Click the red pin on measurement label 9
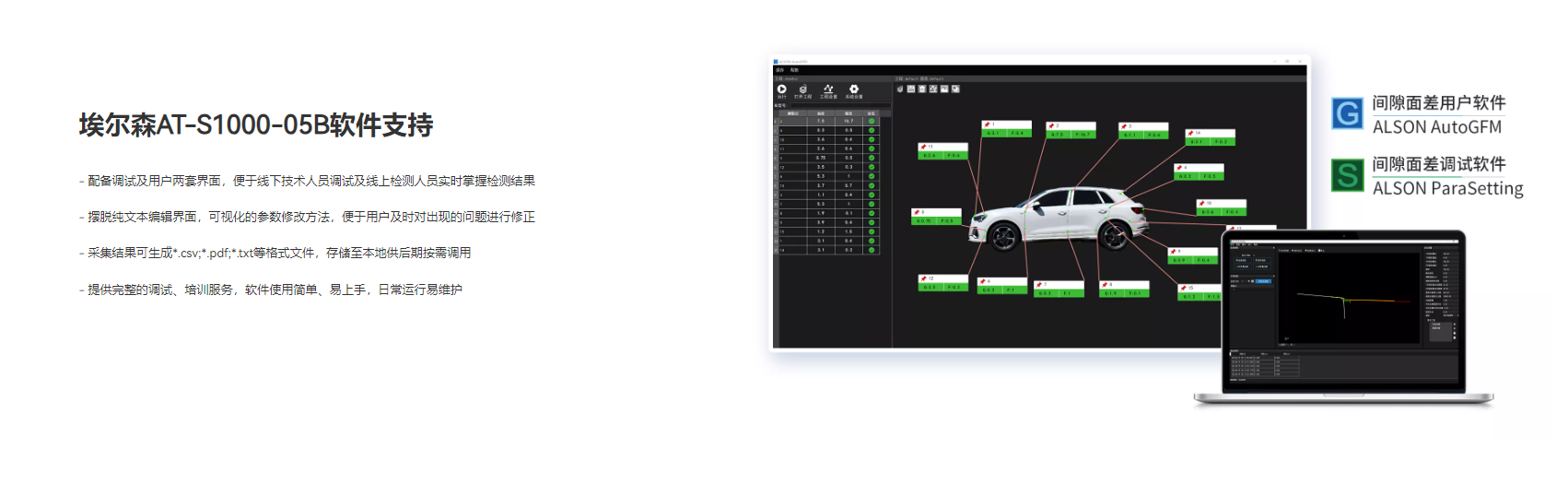Viewport: 1568px width, 485px height. pyautogui.click(x=1173, y=251)
